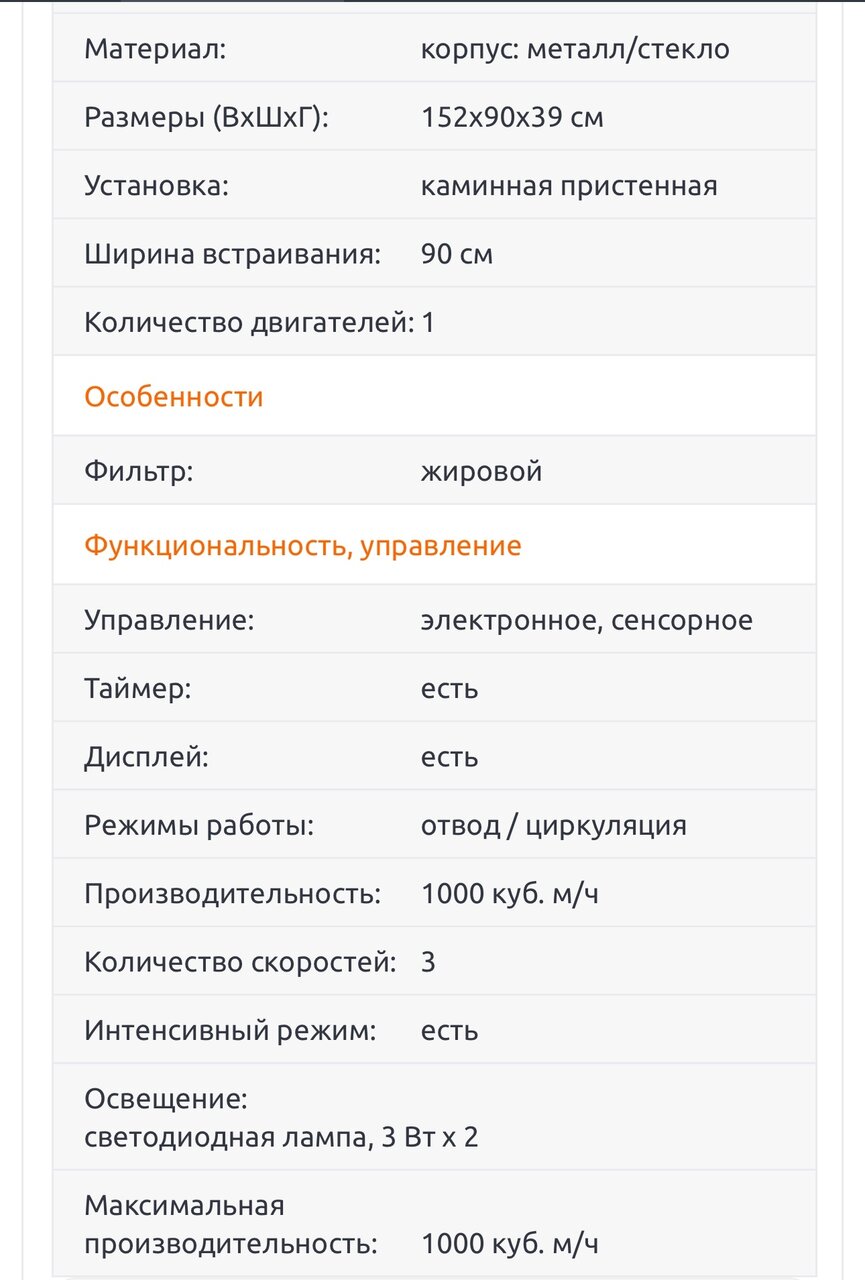Click the Особенности section header

174,397
